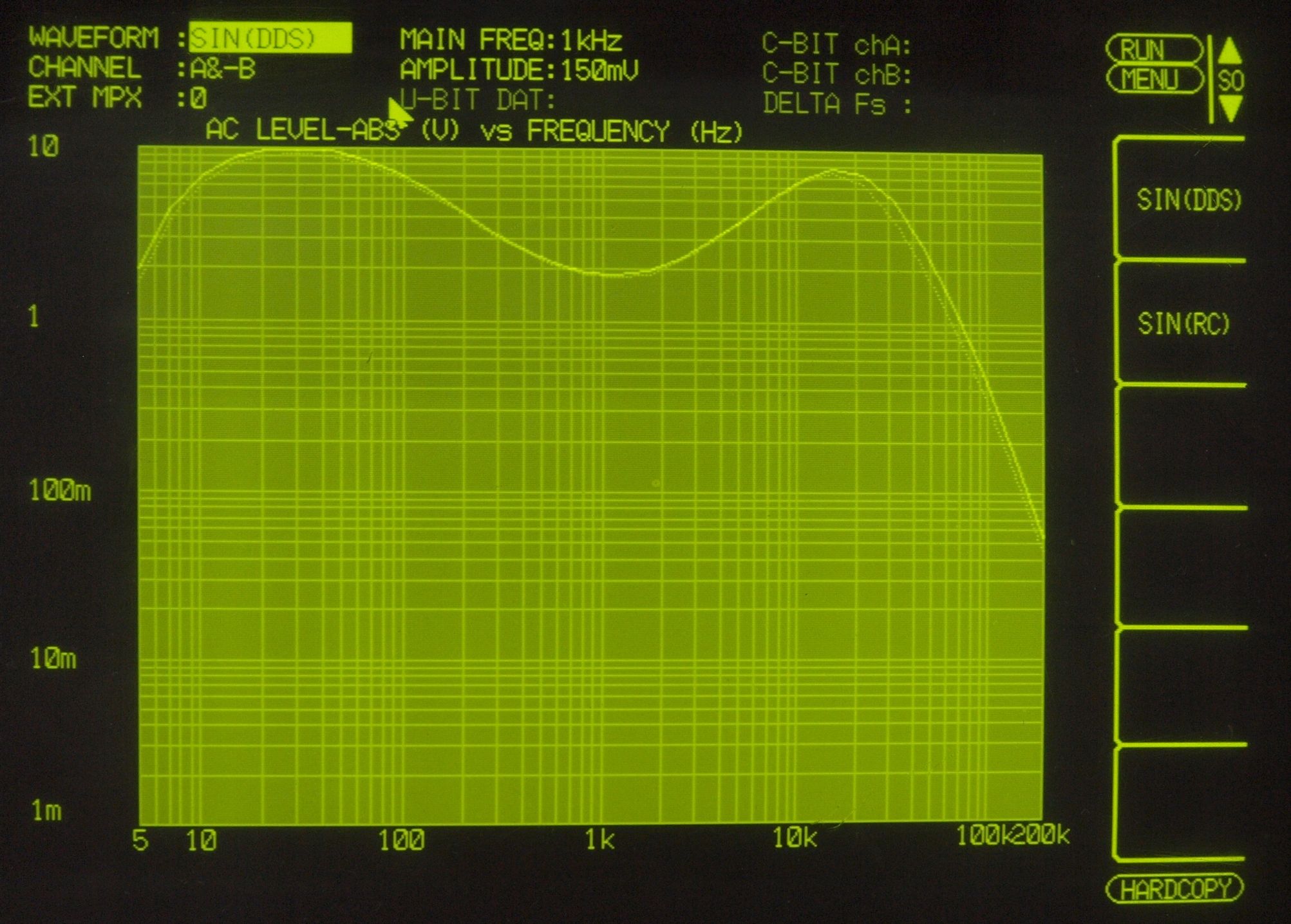The width and height of the screenshot is (1291, 924).
Task: Click the down arrow beside SO
Action: pos(1230,108)
